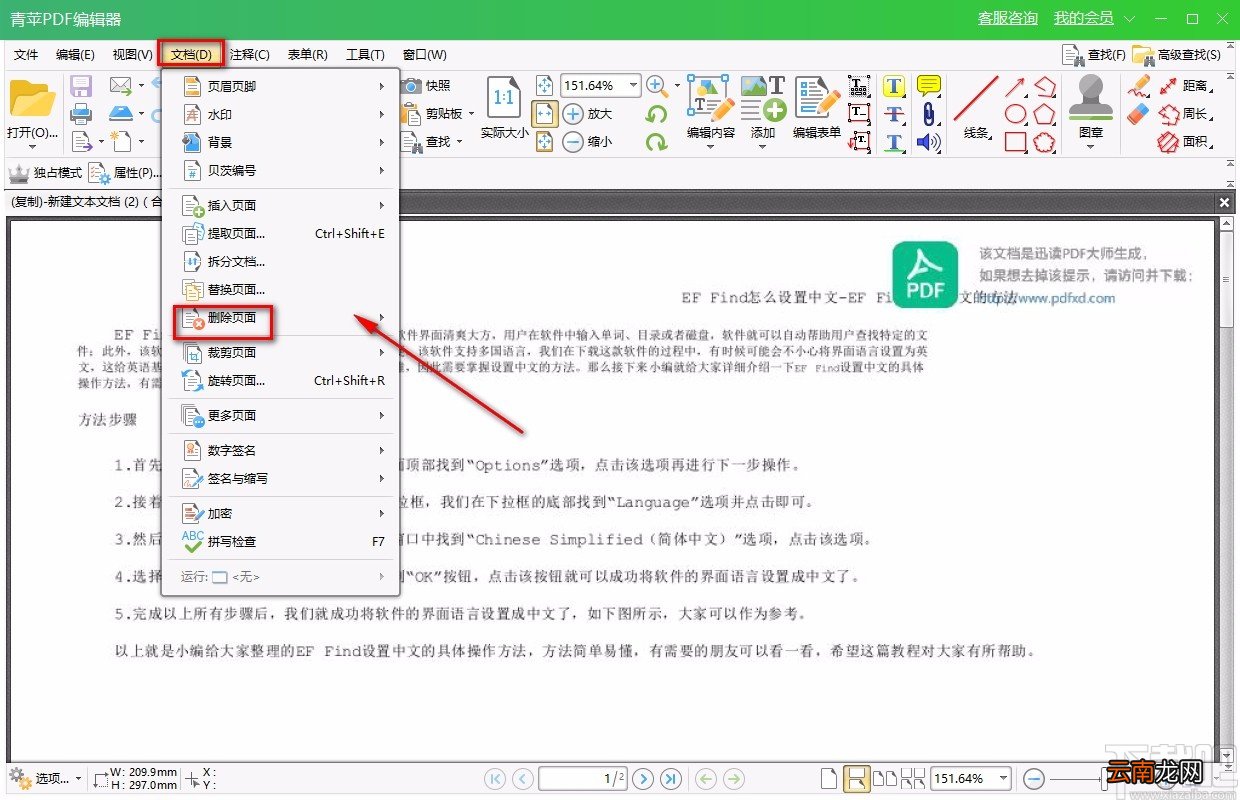
Task: Click the 放大 zoom in plus icon
Action: (x=573, y=113)
